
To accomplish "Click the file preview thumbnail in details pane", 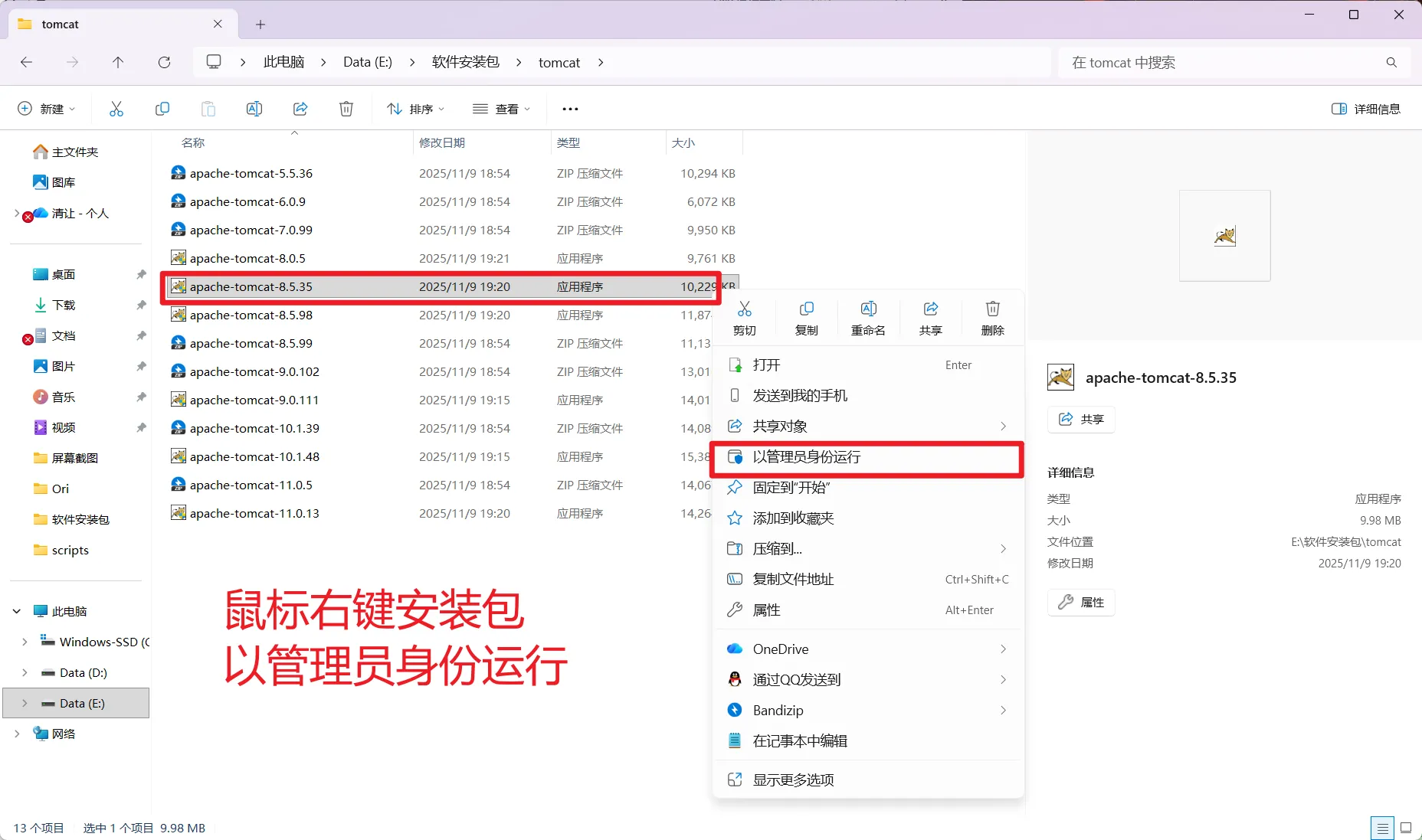I will pyautogui.click(x=1225, y=236).
